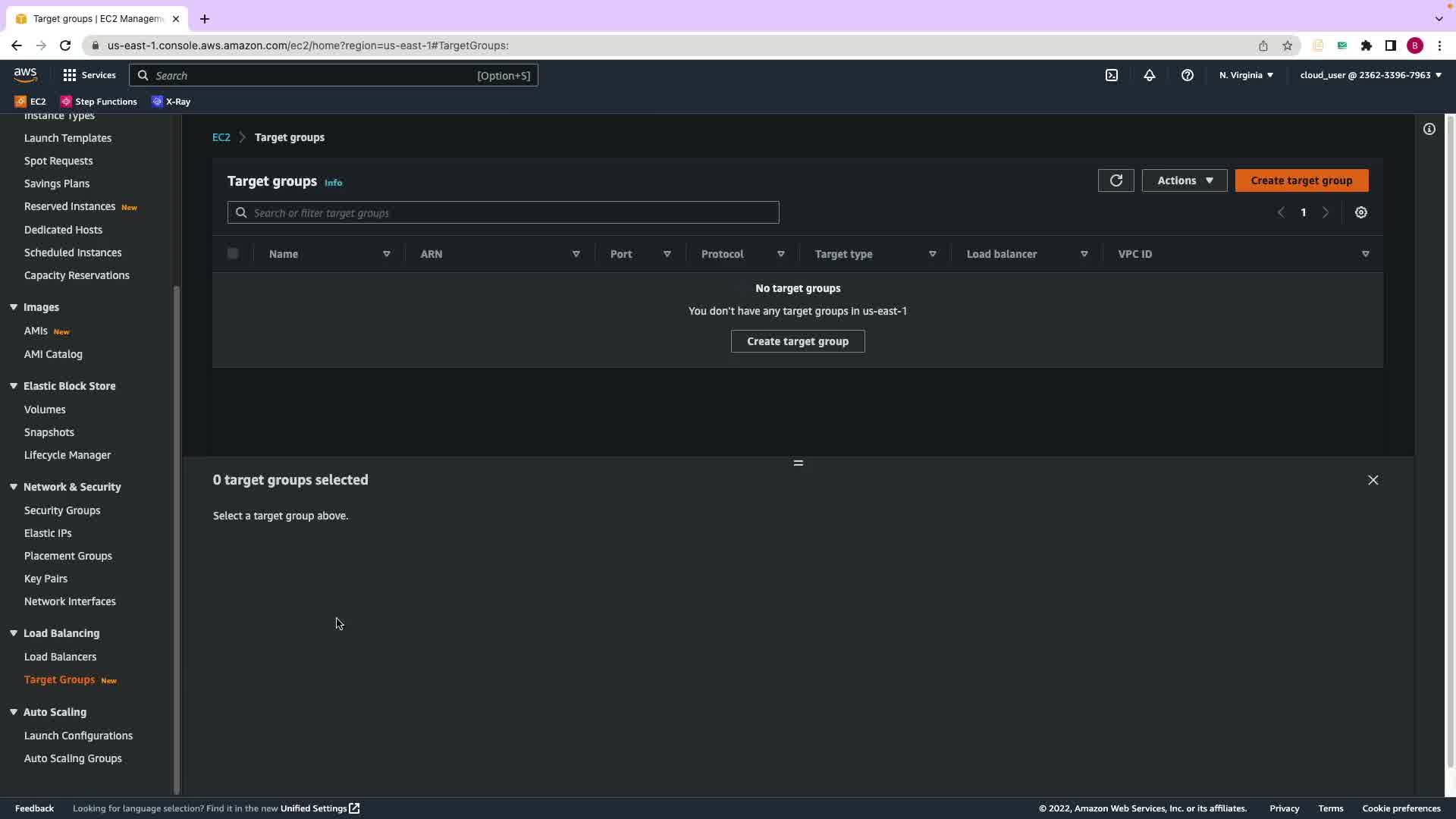This screenshot has height=819, width=1456.
Task: Click the AWS logo home icon
Action: (x=25, y=74)
